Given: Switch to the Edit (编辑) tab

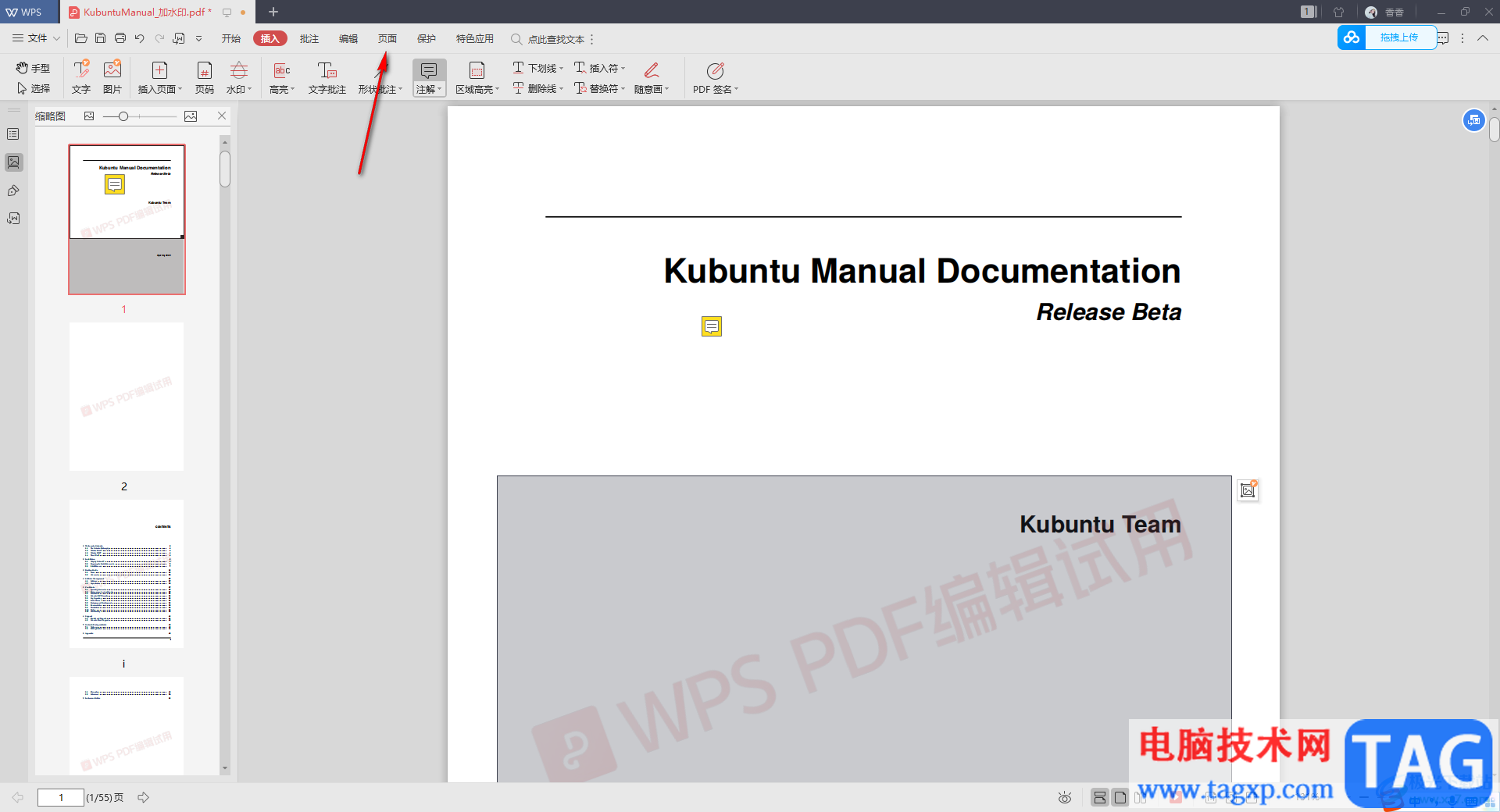Looking at the screenshot, I should pos(348,38).
